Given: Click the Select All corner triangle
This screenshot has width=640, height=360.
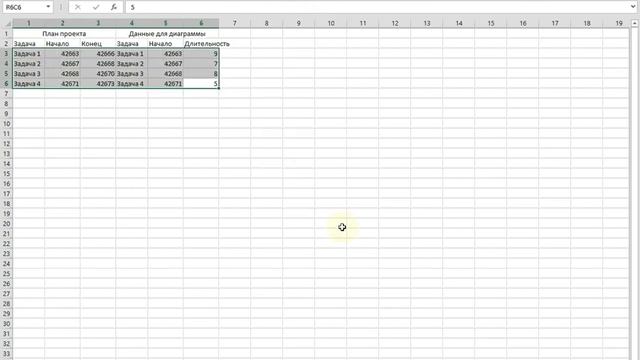Looking at the screenshot, I should coord(7,24).
